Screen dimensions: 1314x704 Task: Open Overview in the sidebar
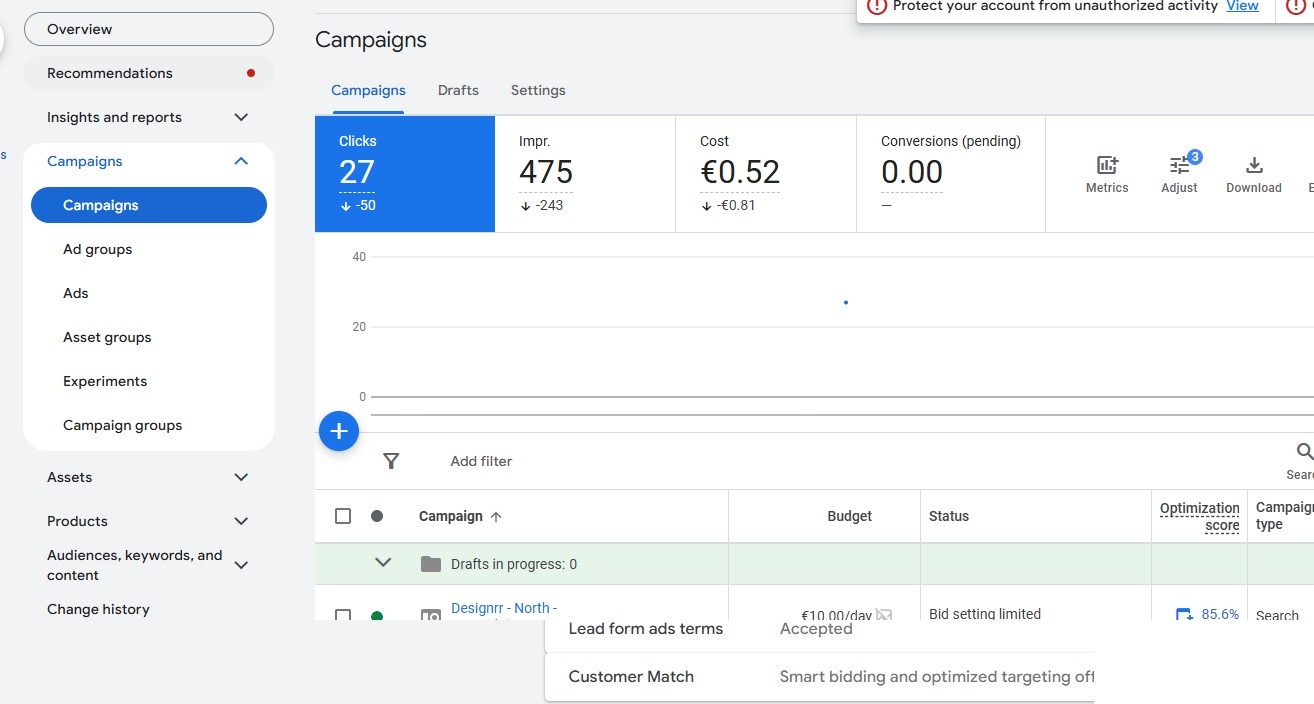(x=148, y=29)
